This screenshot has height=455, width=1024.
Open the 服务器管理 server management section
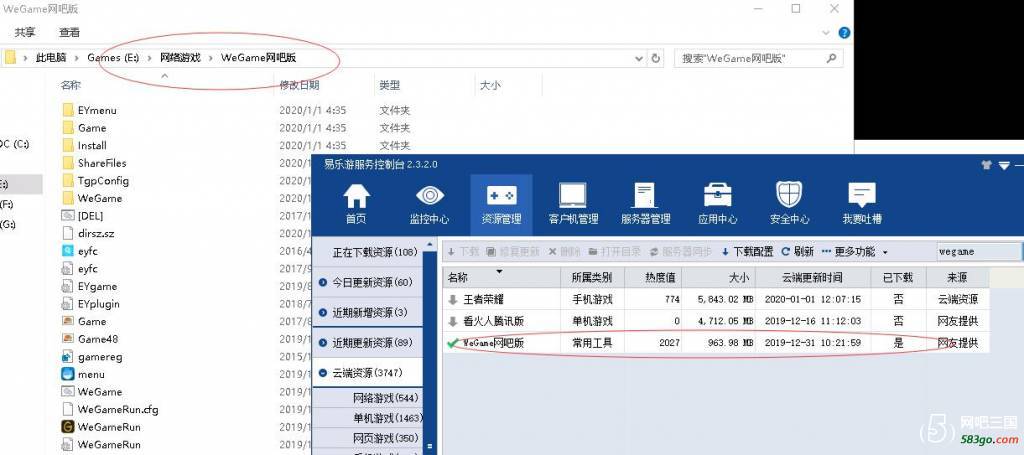(x=645, y=204)
